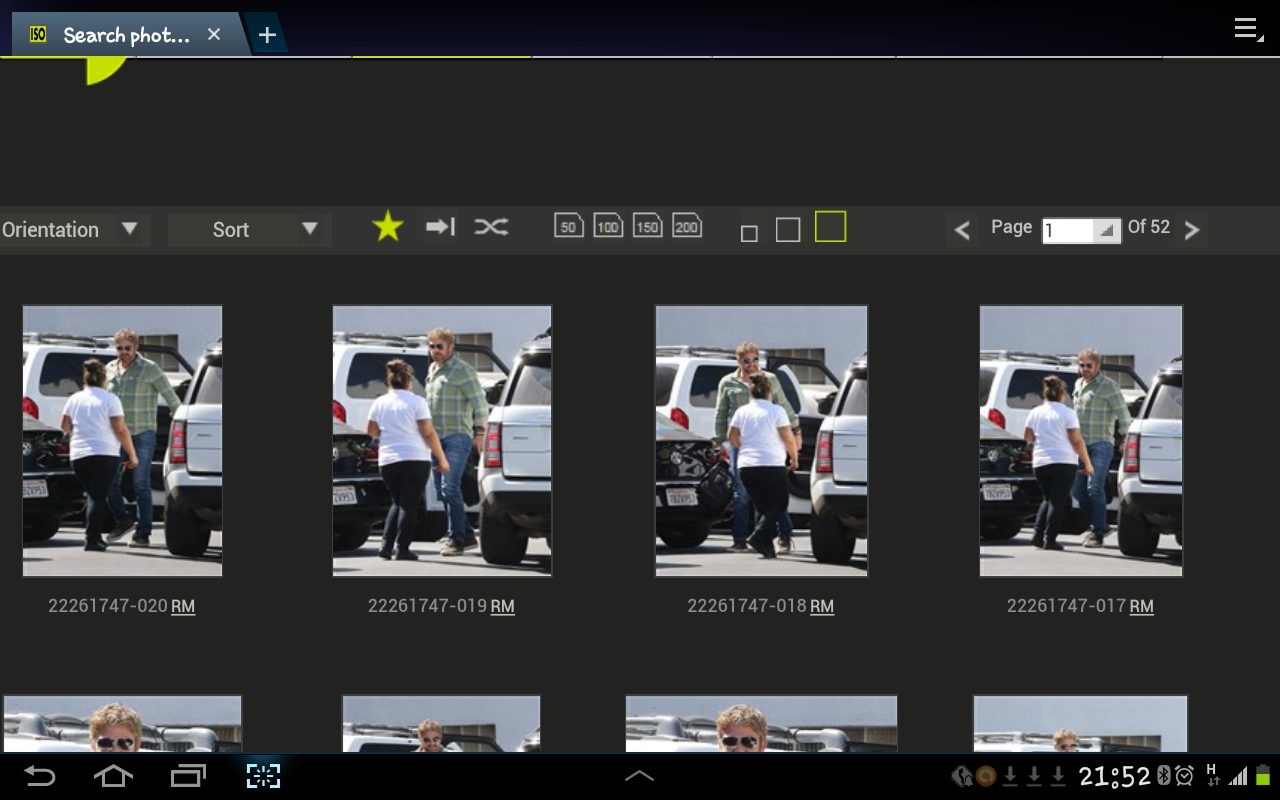Open a new browser tab
This screenshot has height=800, width=1280.
pos(266,35)
